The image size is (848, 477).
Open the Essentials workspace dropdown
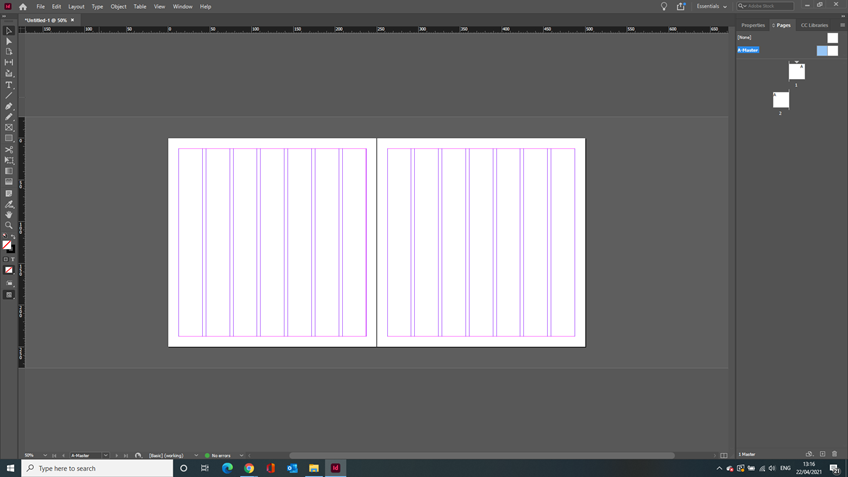(712, 6)
